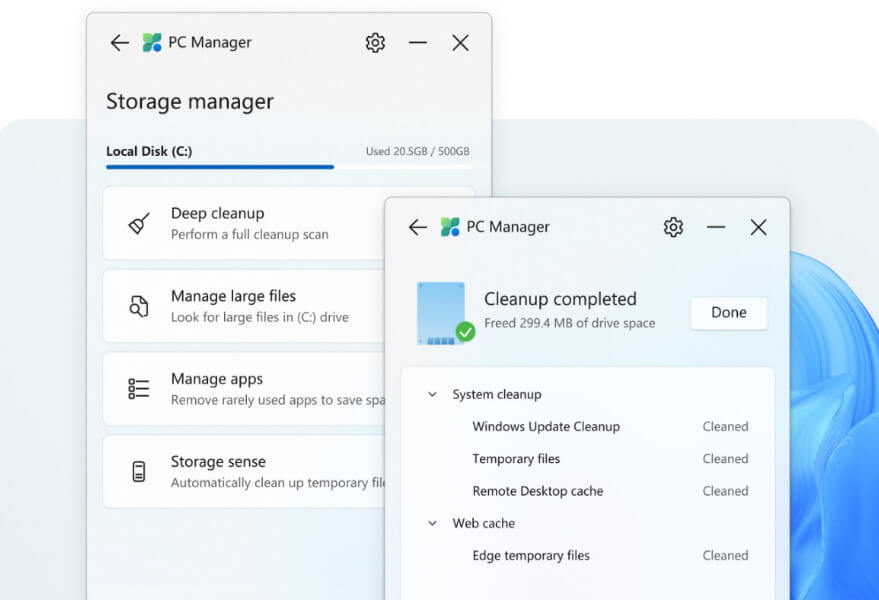This screenshot has height=600, width=879.
Task: Go back in the Storage manager window
Action: click(x=120, y=43)
